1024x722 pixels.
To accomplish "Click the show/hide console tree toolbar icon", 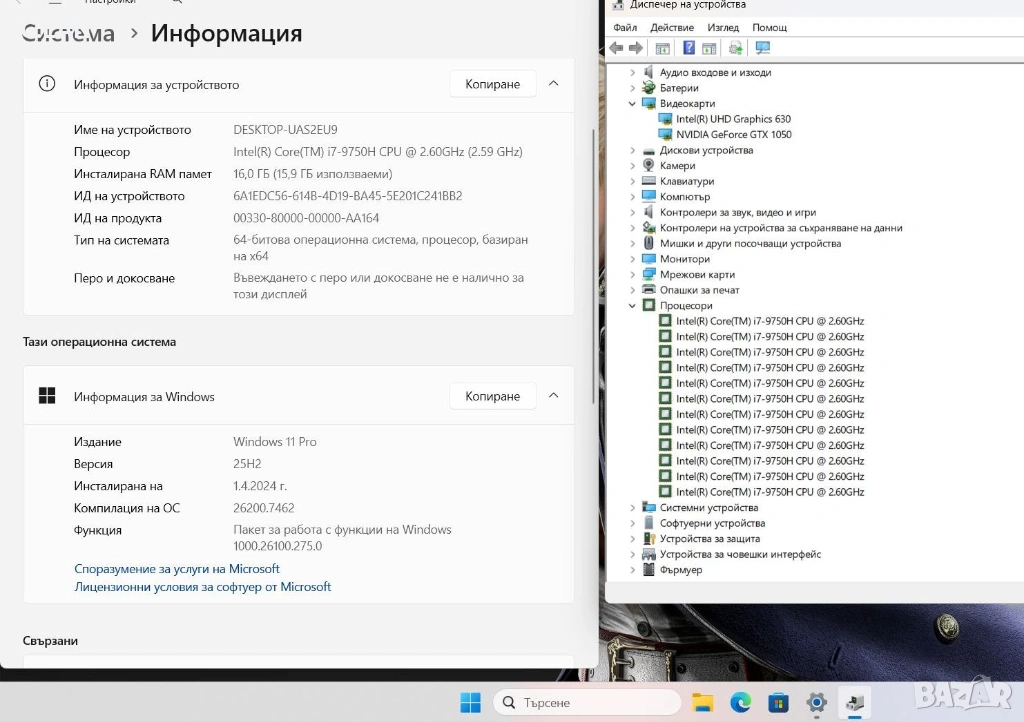I will pyautogui.click(x=662, y=48).
